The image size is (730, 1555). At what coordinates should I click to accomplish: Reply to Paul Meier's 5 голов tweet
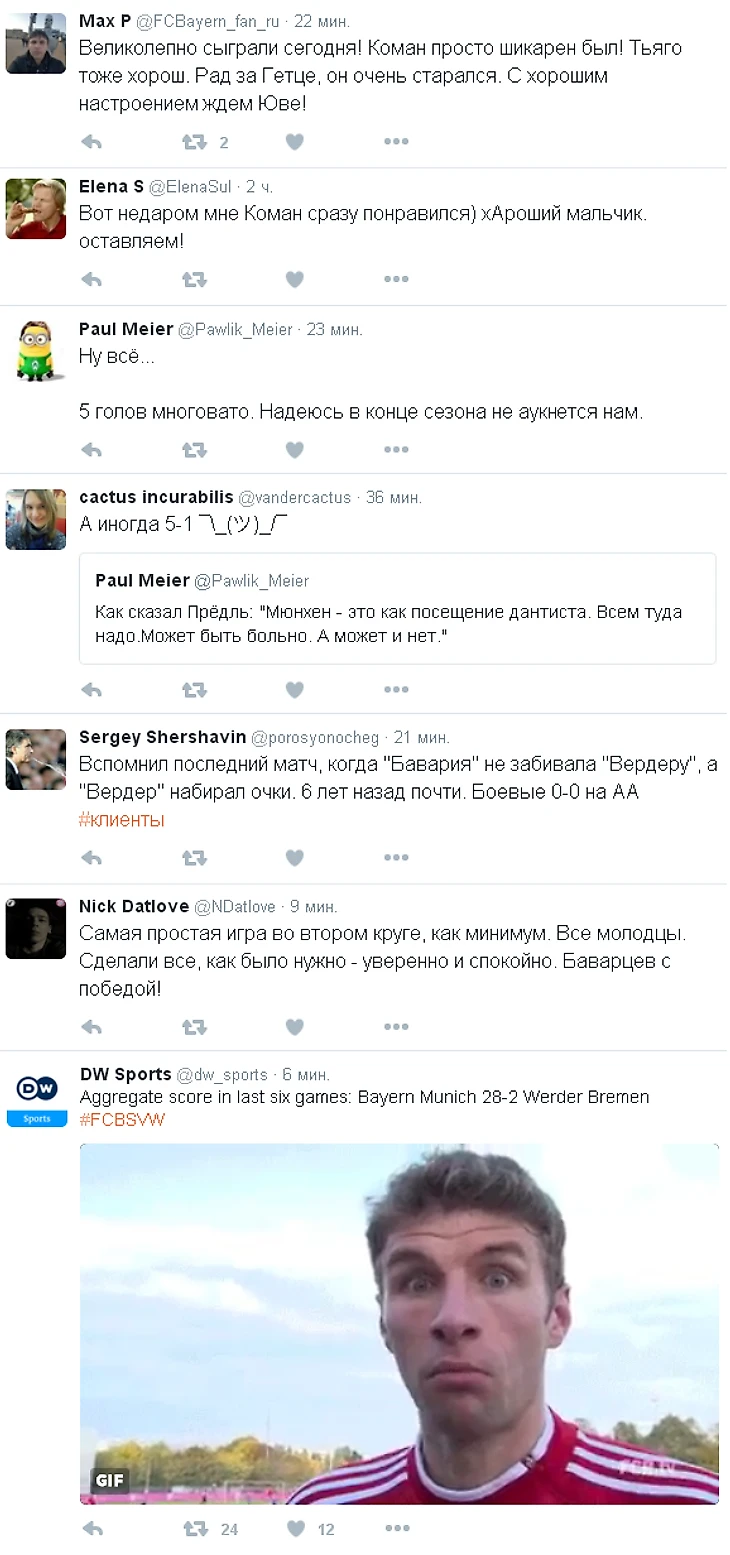(92, 450)
